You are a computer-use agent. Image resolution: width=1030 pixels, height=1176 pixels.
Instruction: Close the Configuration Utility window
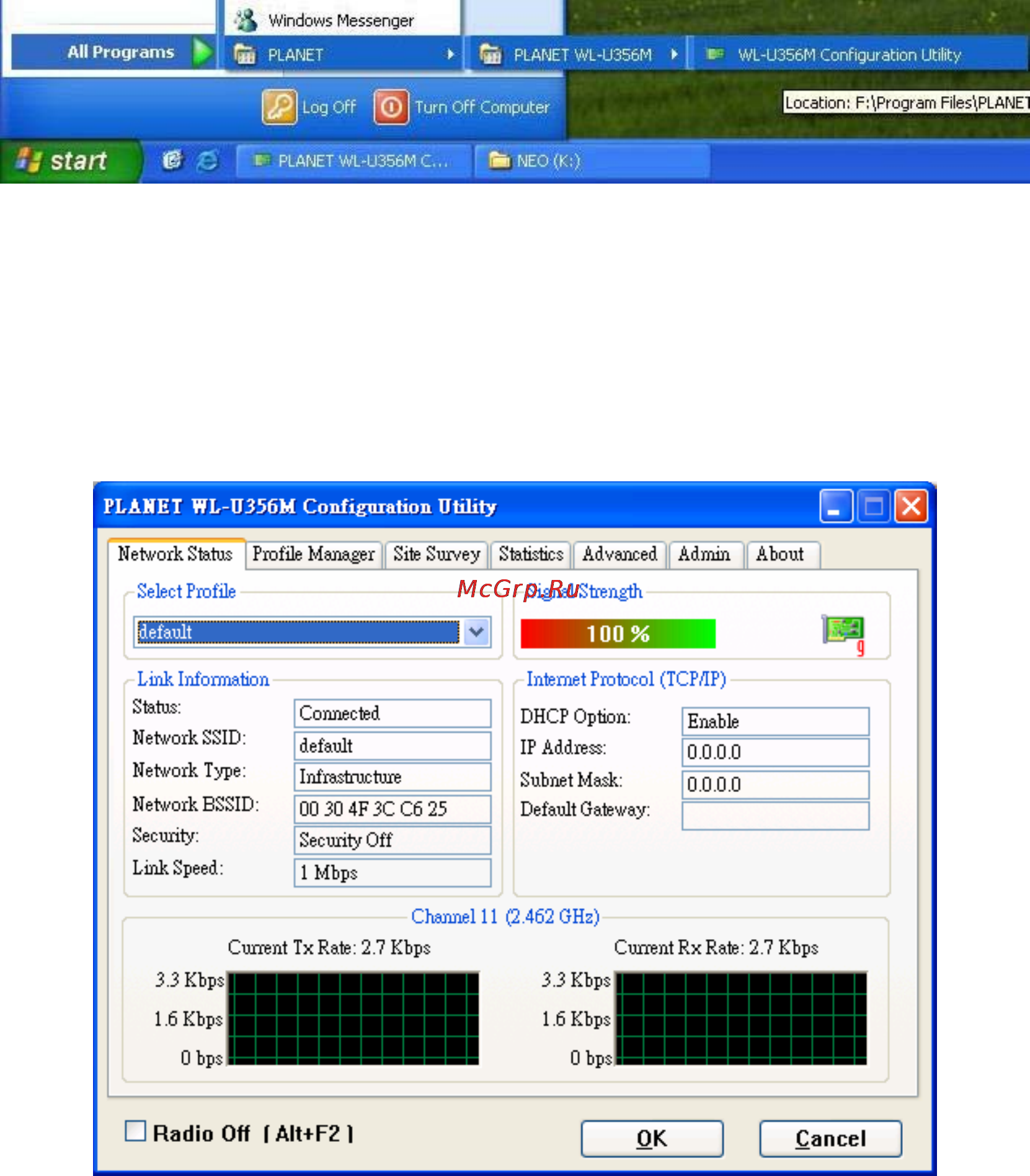pyautogui.click(x=911, y=507)
